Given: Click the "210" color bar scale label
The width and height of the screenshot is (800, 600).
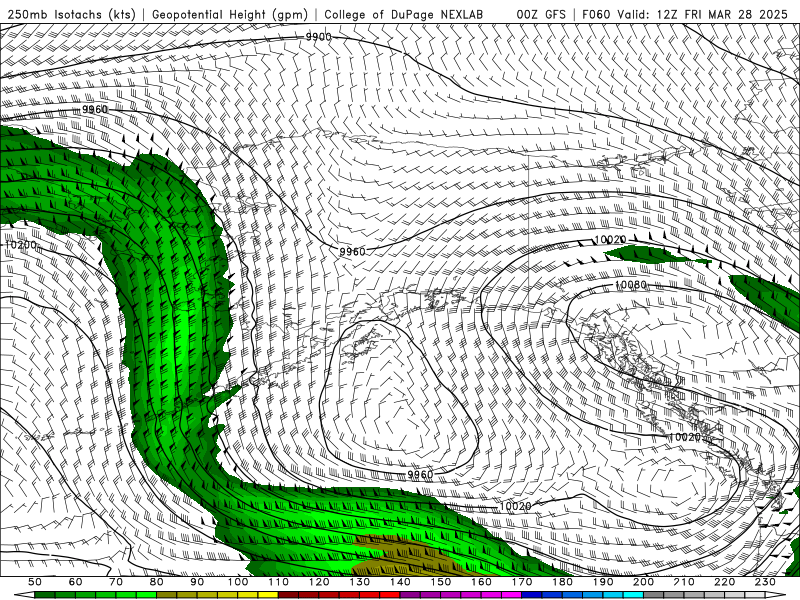Looking at the screenshot, I should [684, 582].
